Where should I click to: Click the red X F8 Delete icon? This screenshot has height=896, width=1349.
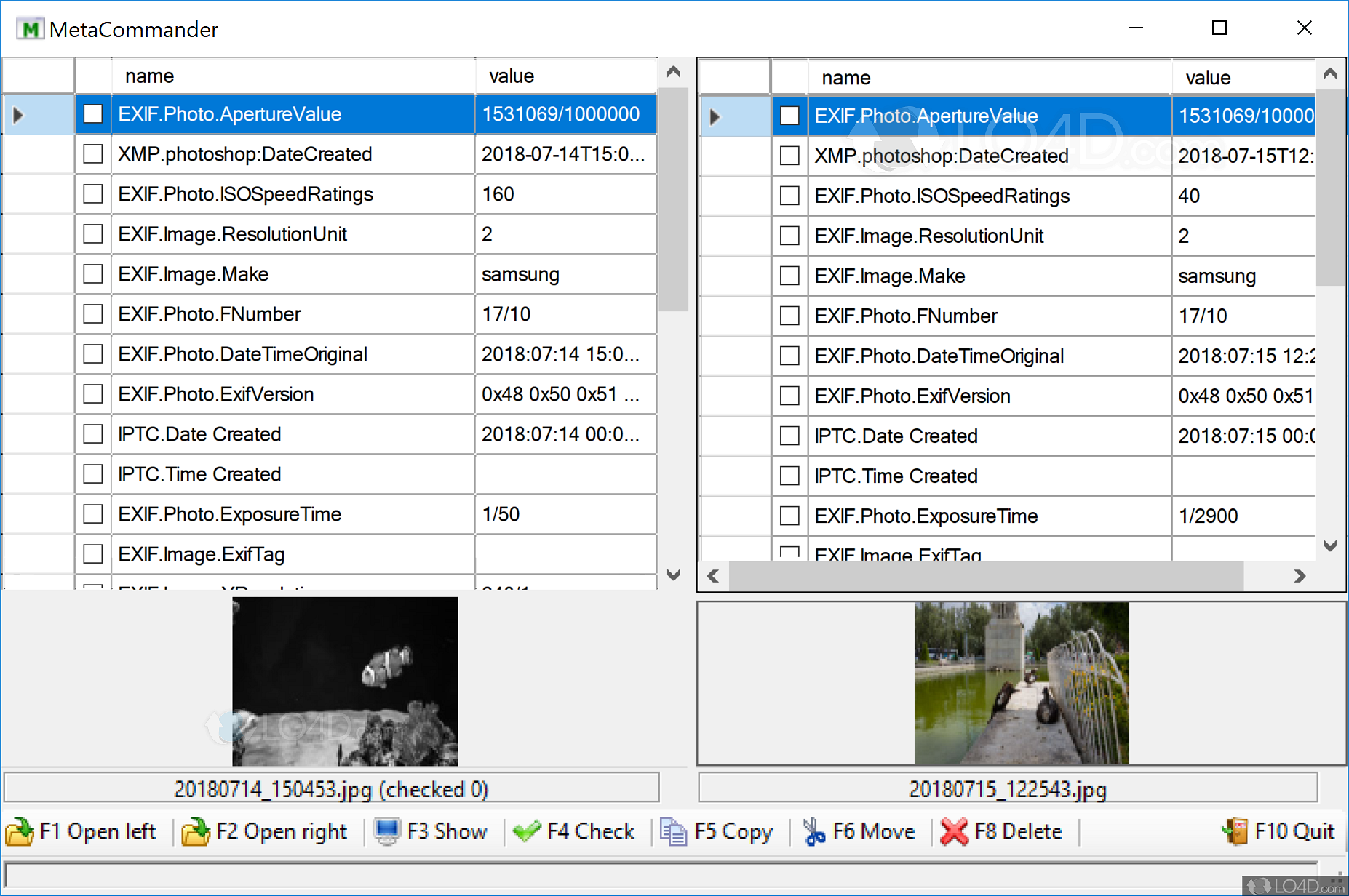pyautogui.click(x=955, y=831)
